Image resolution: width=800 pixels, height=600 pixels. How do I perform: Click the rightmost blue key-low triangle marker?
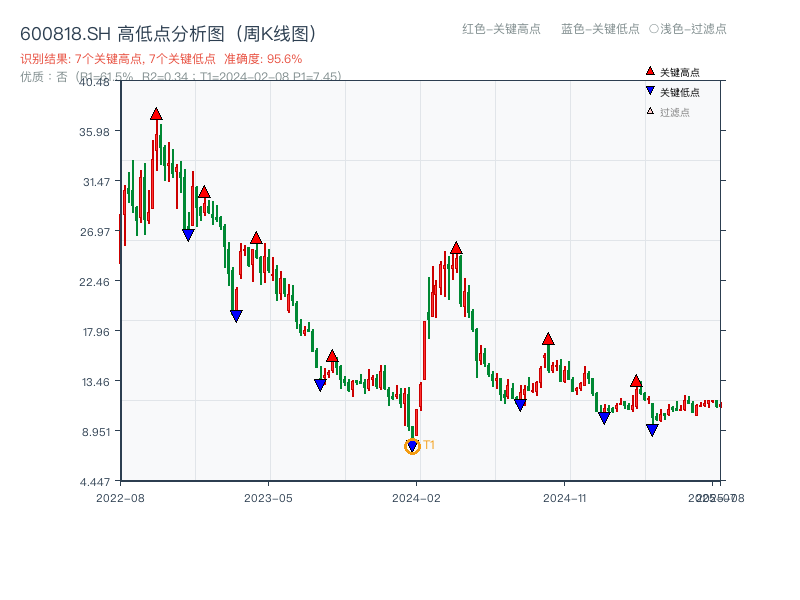(651, 428)
